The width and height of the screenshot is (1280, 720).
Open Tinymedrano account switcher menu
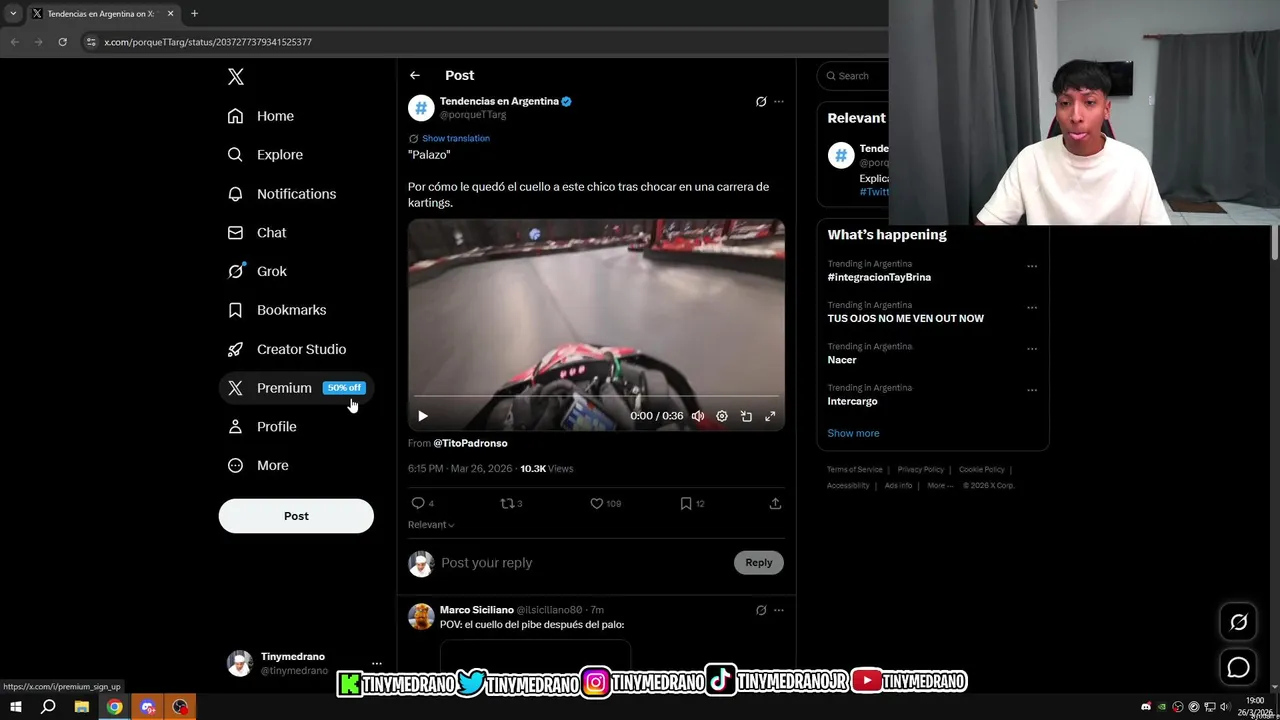point(305,663)
